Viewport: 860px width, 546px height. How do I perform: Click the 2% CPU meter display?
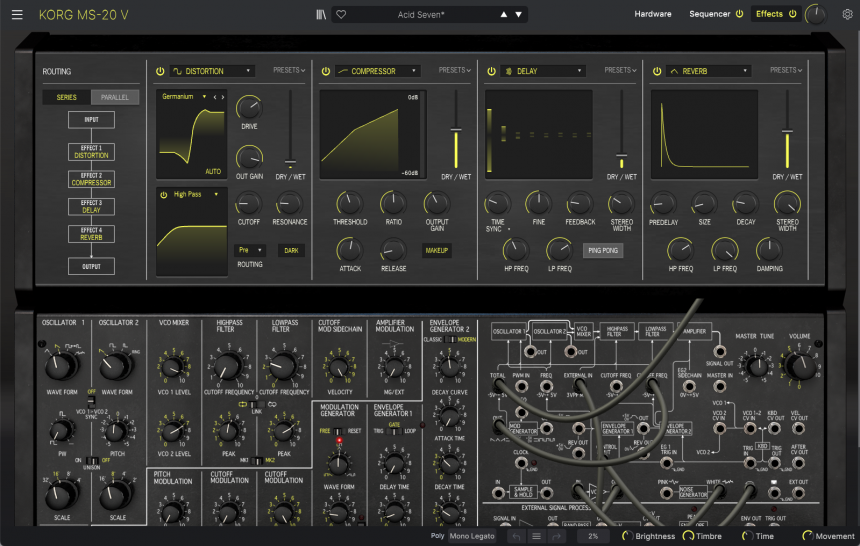593,536
